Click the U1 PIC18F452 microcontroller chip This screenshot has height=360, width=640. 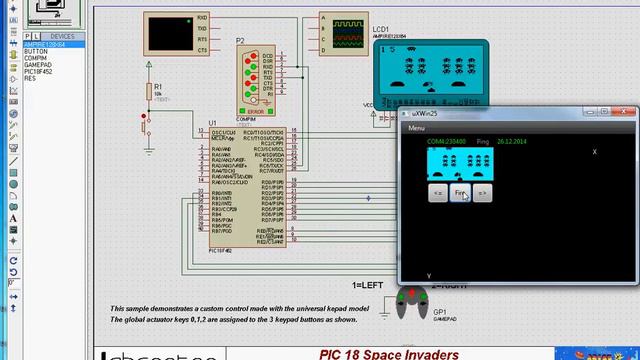tap(247, 187)
